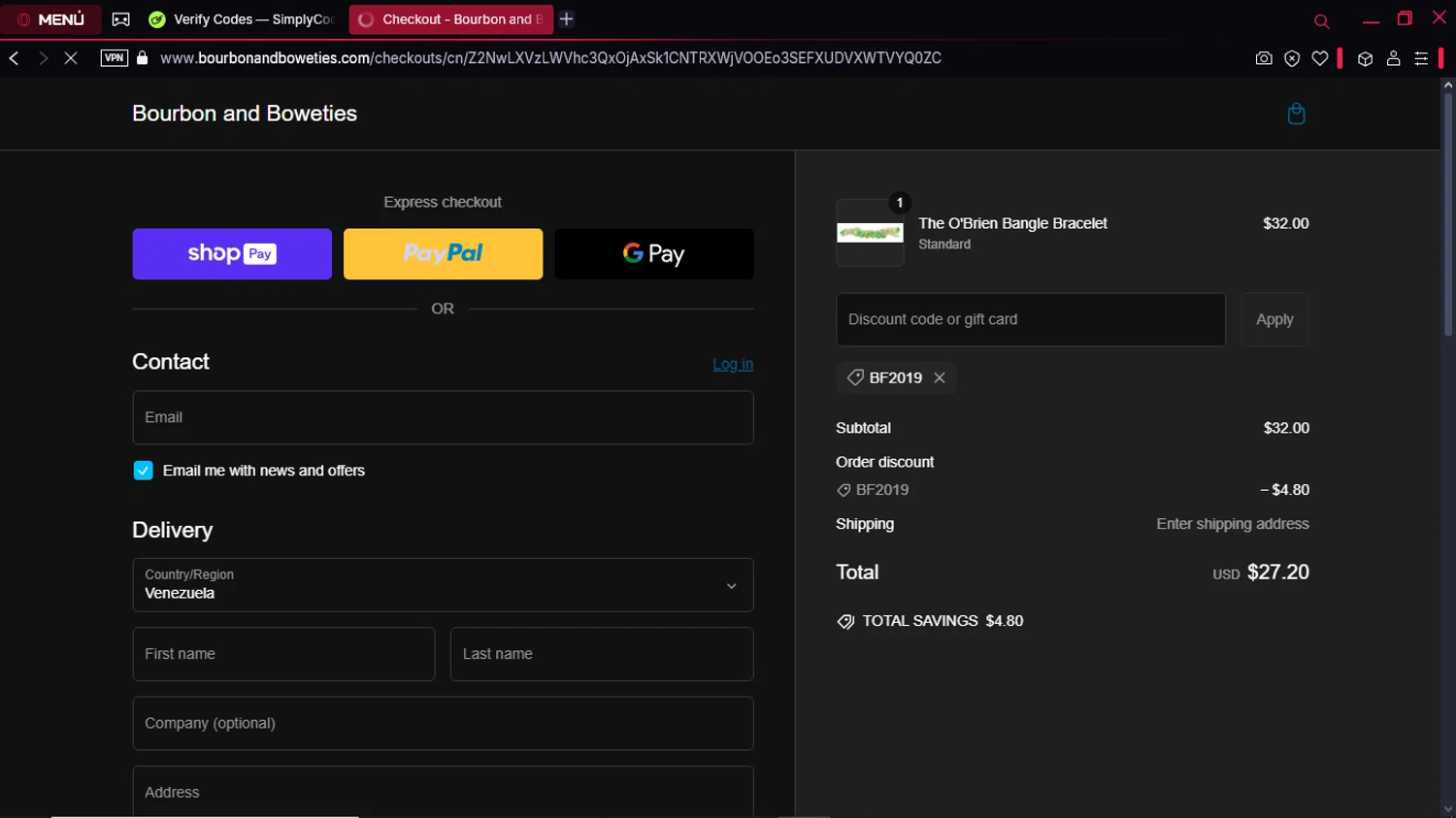Open the easy setup sliders icon
The image size is (1456, 818).
[x=1421, y=59]
